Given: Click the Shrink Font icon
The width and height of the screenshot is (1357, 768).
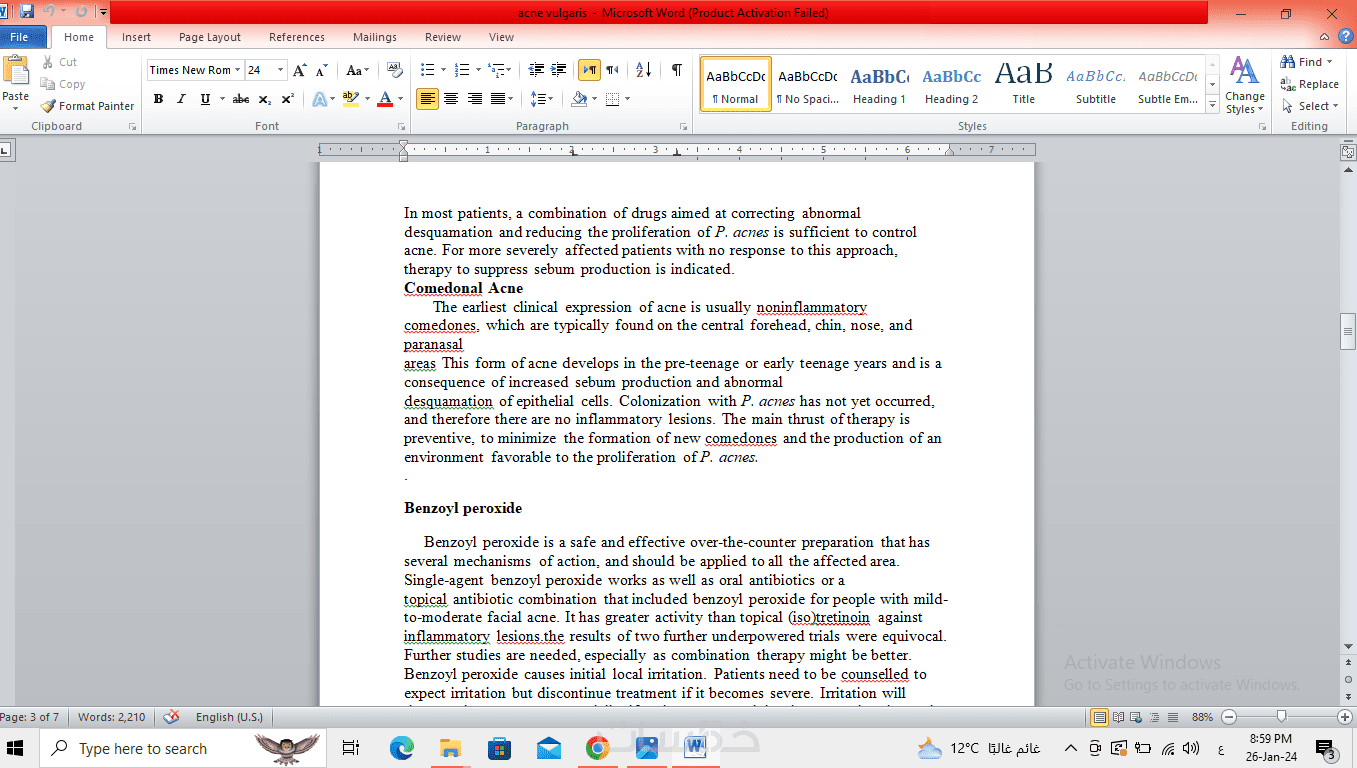Looking at the screenshot, I should (321, 70).
